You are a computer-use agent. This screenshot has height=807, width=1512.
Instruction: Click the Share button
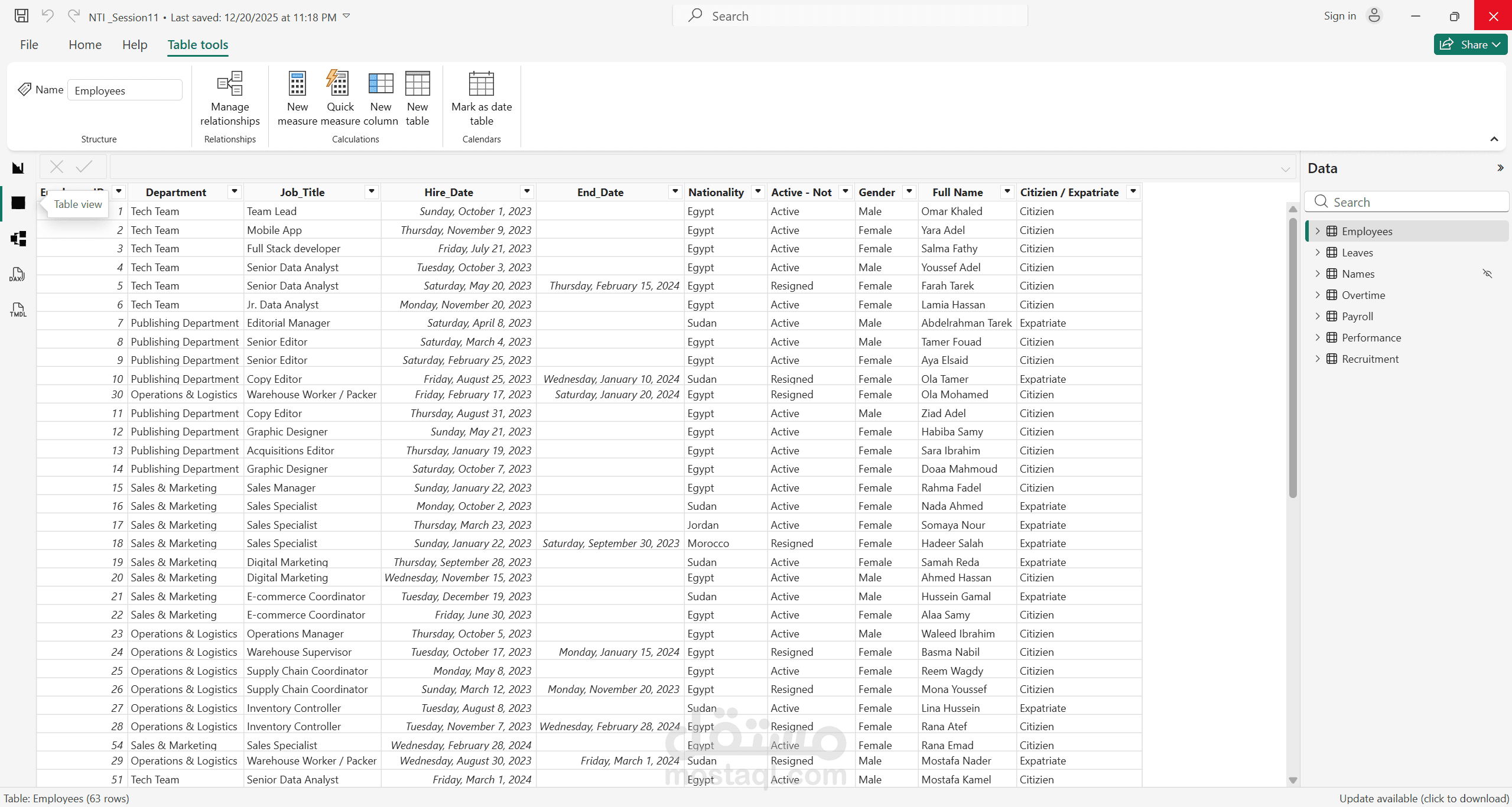pos(1469,45)
